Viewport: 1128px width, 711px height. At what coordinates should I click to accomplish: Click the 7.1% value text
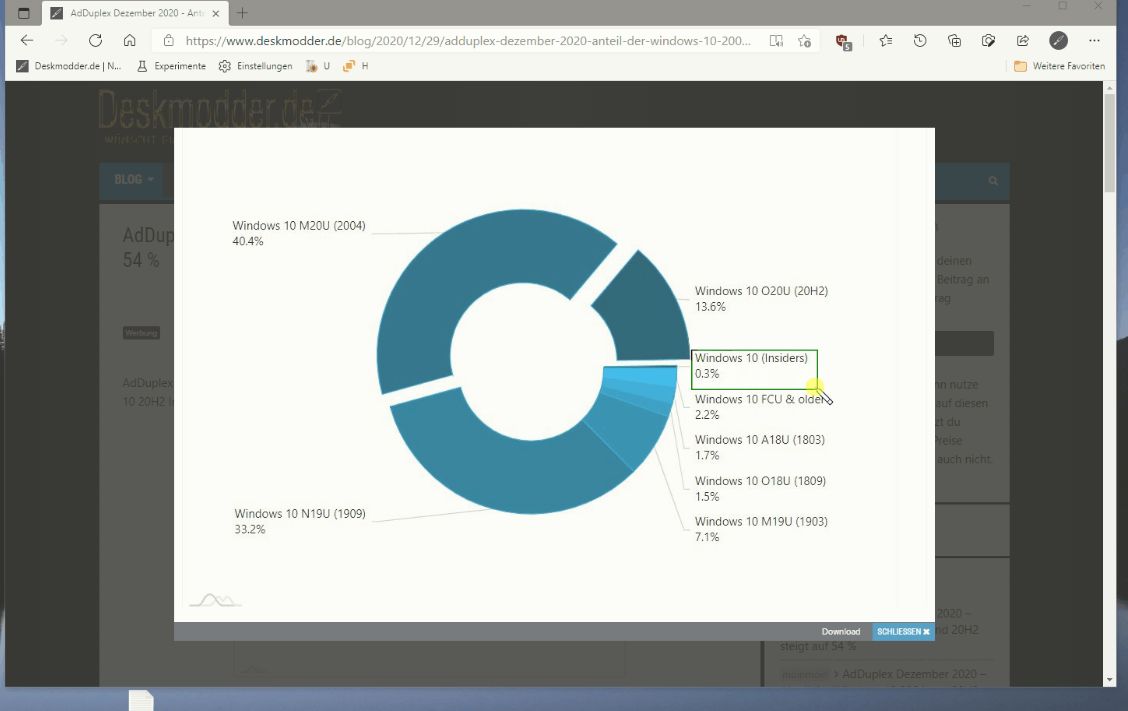(x=706, y=538)
